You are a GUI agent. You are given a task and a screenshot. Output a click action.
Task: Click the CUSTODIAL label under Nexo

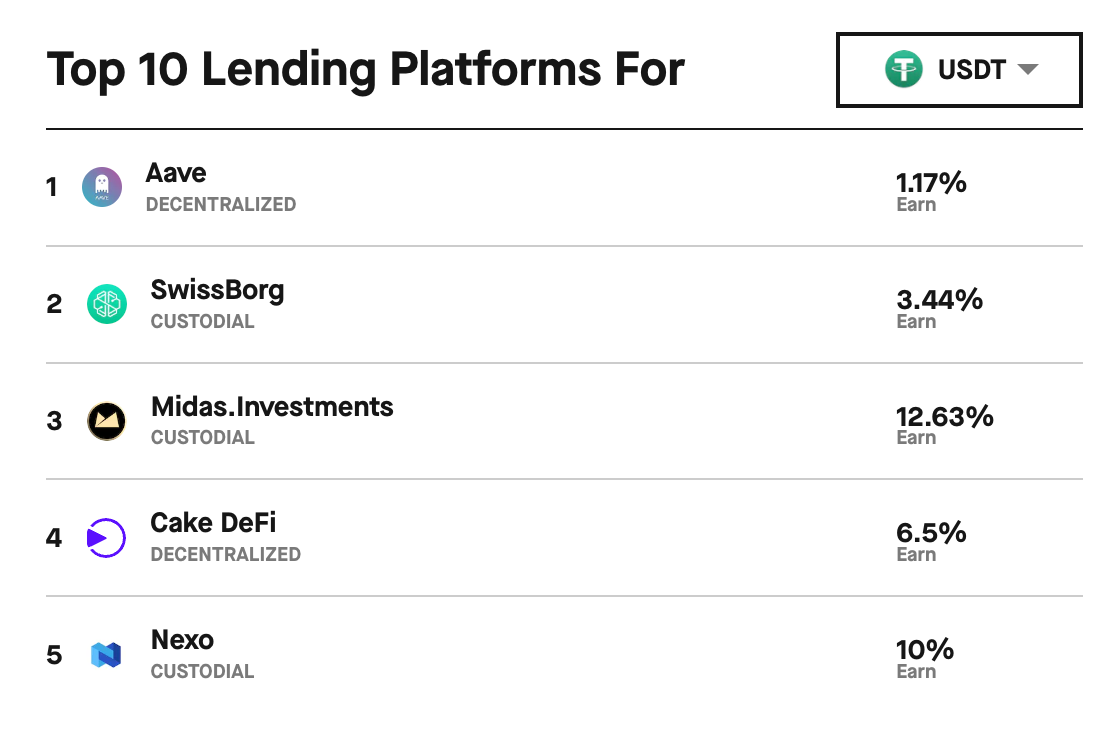[202, 672]
